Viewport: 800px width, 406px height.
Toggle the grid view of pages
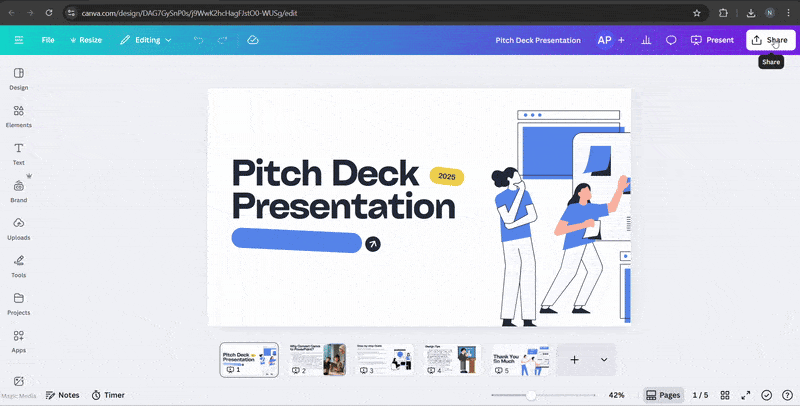tap(725, 395)
